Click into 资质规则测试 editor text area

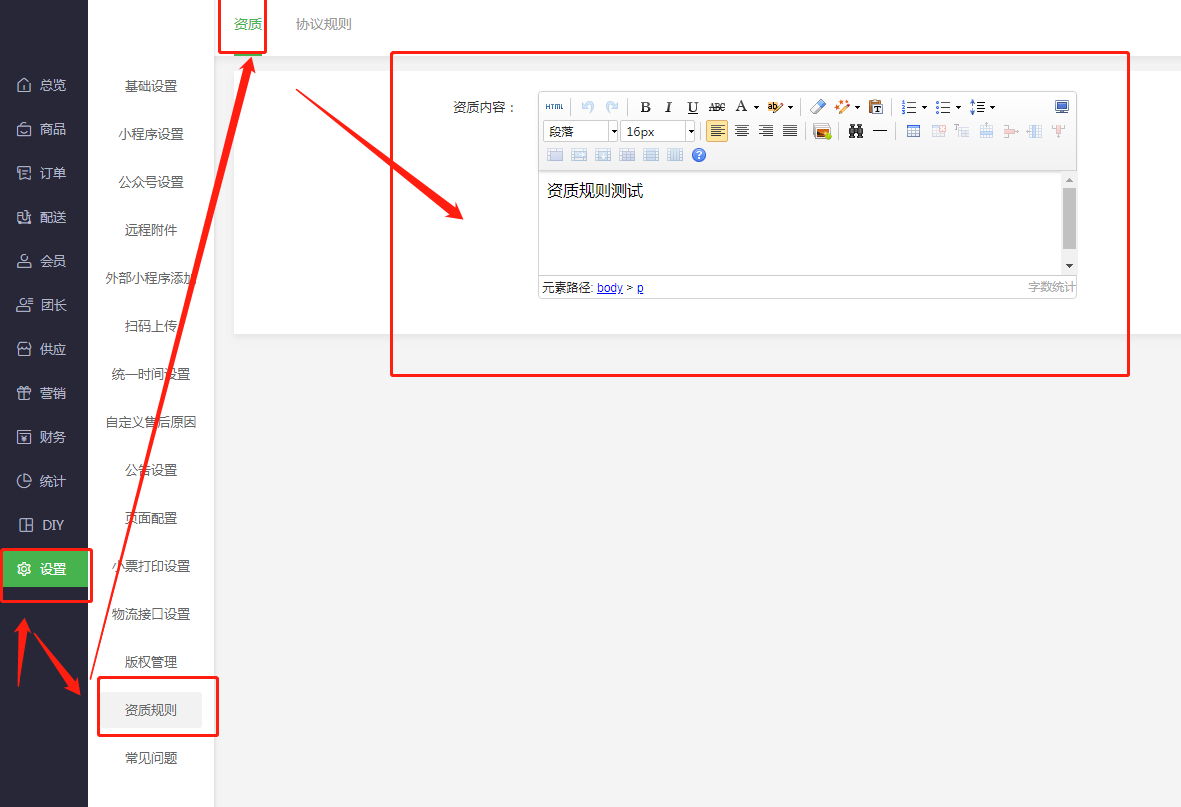800,223
